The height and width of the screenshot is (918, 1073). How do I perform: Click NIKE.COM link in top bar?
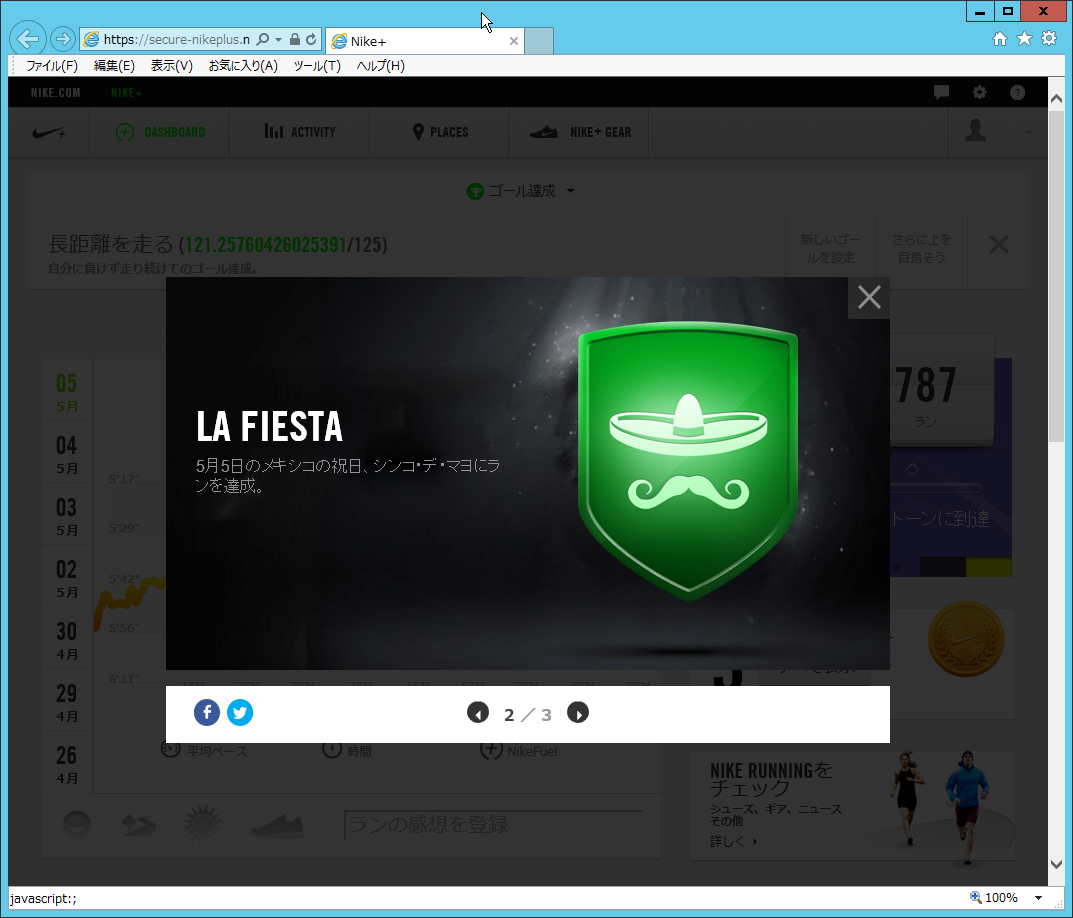[x=55, y=92]
